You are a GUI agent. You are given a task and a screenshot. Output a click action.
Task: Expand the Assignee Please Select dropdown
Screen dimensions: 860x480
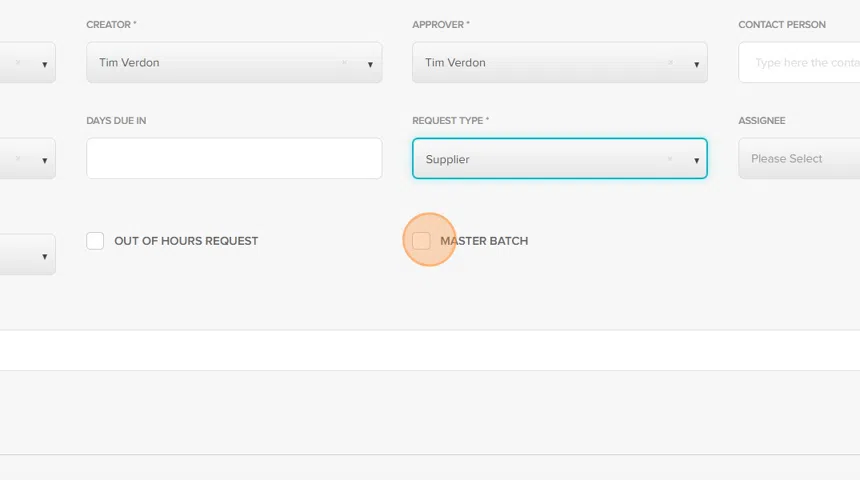coord(798,159)
